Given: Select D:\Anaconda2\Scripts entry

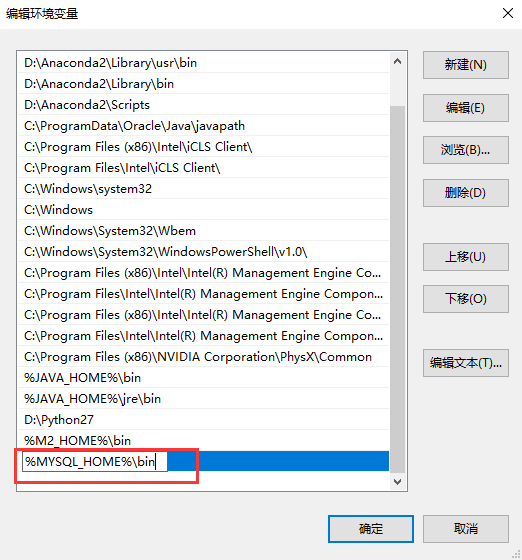Looking at the screenshot, I should [204, 105].
